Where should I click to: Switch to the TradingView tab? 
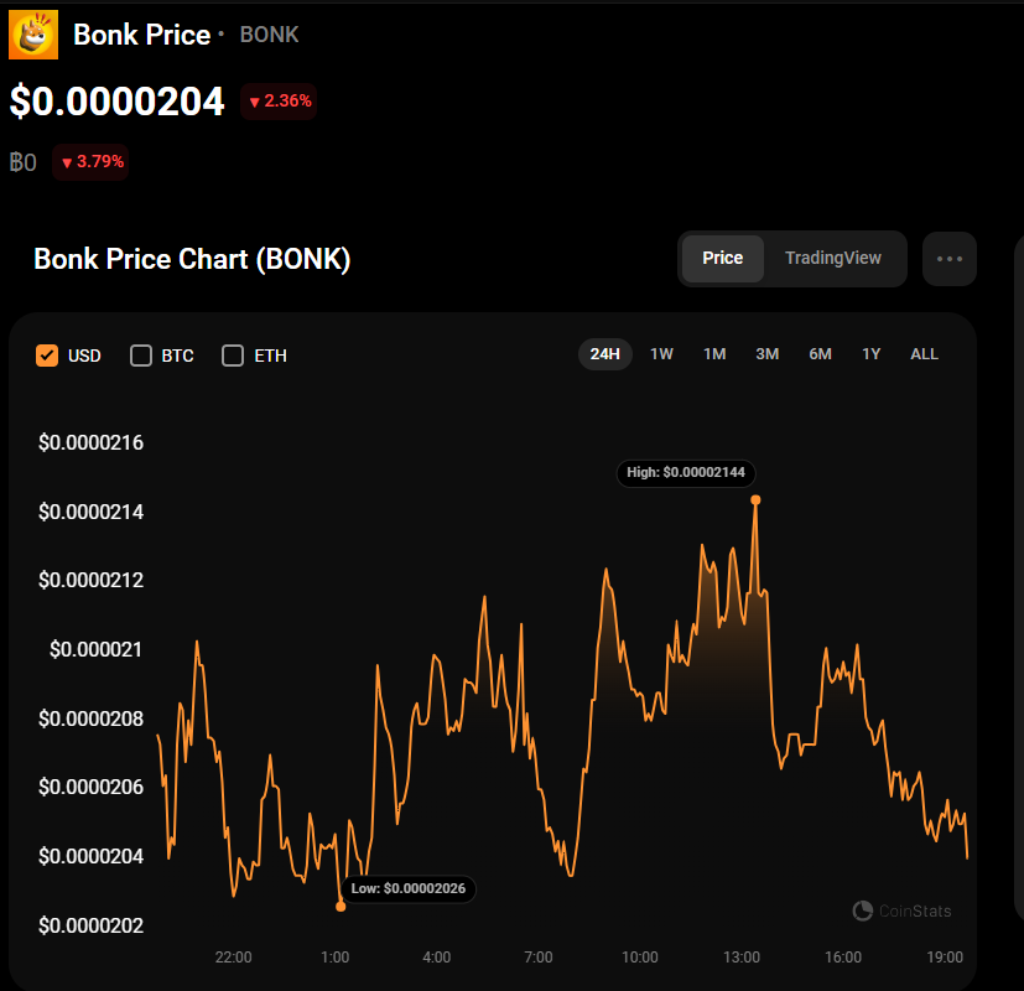click(834, 258)
